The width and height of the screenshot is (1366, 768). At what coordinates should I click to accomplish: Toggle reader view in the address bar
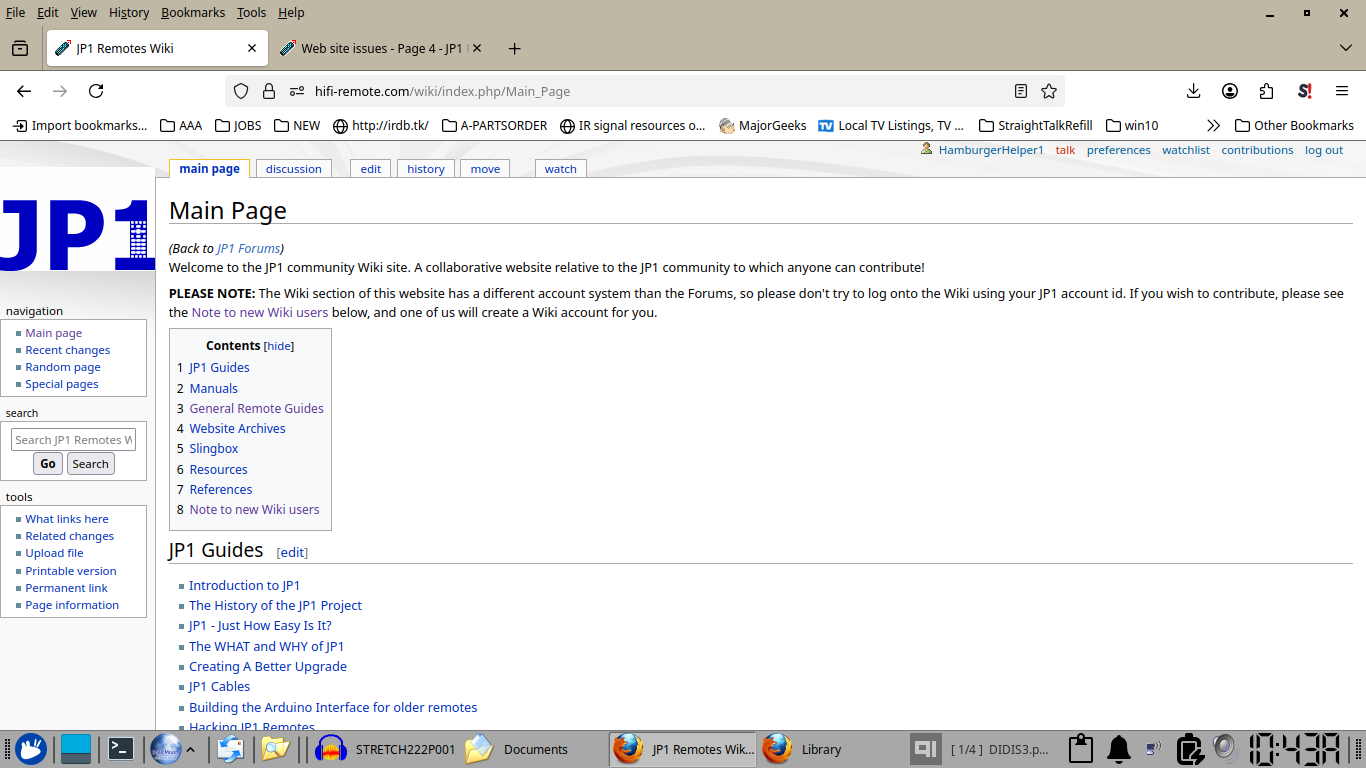point(1020,90)
